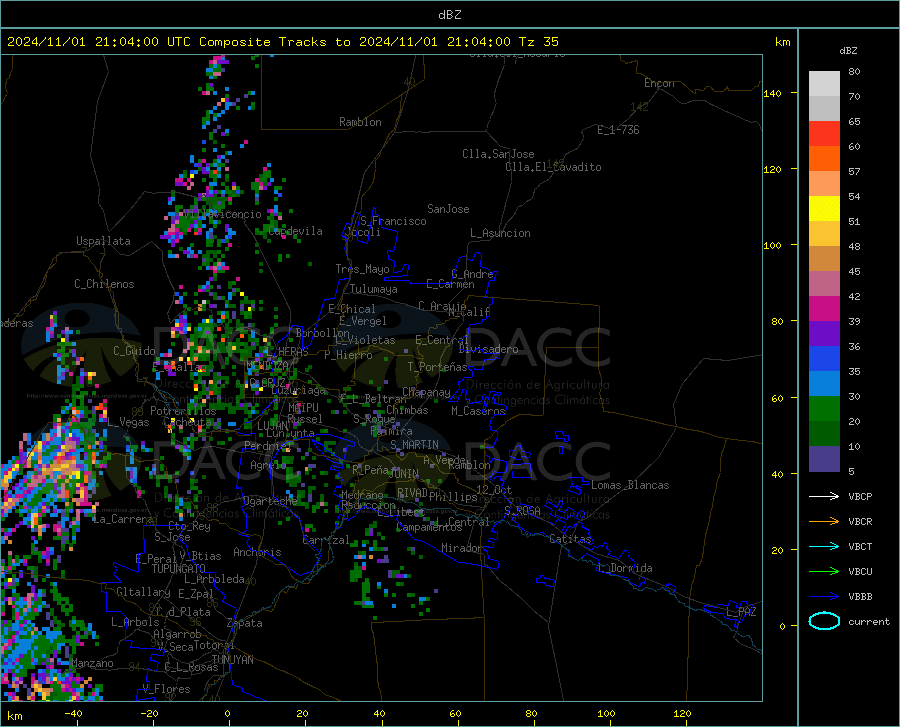Click the M_Caseros map label
Image resolution: width=900 pixels, height=727 pixels.
pyautogui.click(x=478, y=411)
